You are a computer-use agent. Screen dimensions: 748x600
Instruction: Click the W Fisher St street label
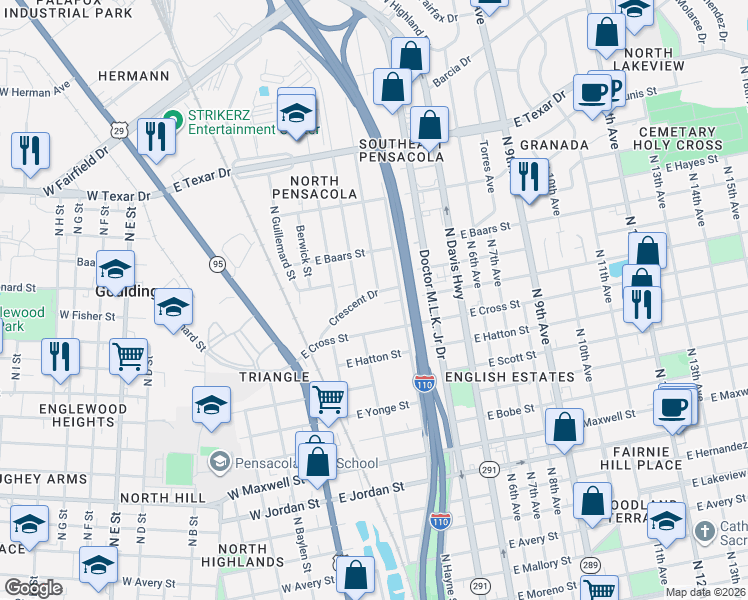(87, 316)
